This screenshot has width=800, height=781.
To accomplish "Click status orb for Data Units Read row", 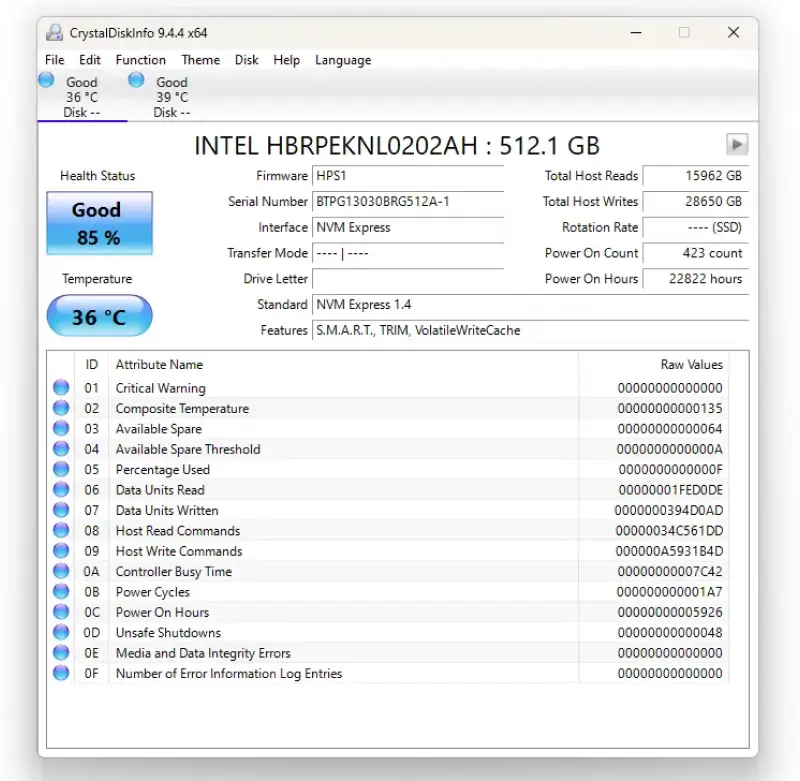I will click(x=61, y=490).
